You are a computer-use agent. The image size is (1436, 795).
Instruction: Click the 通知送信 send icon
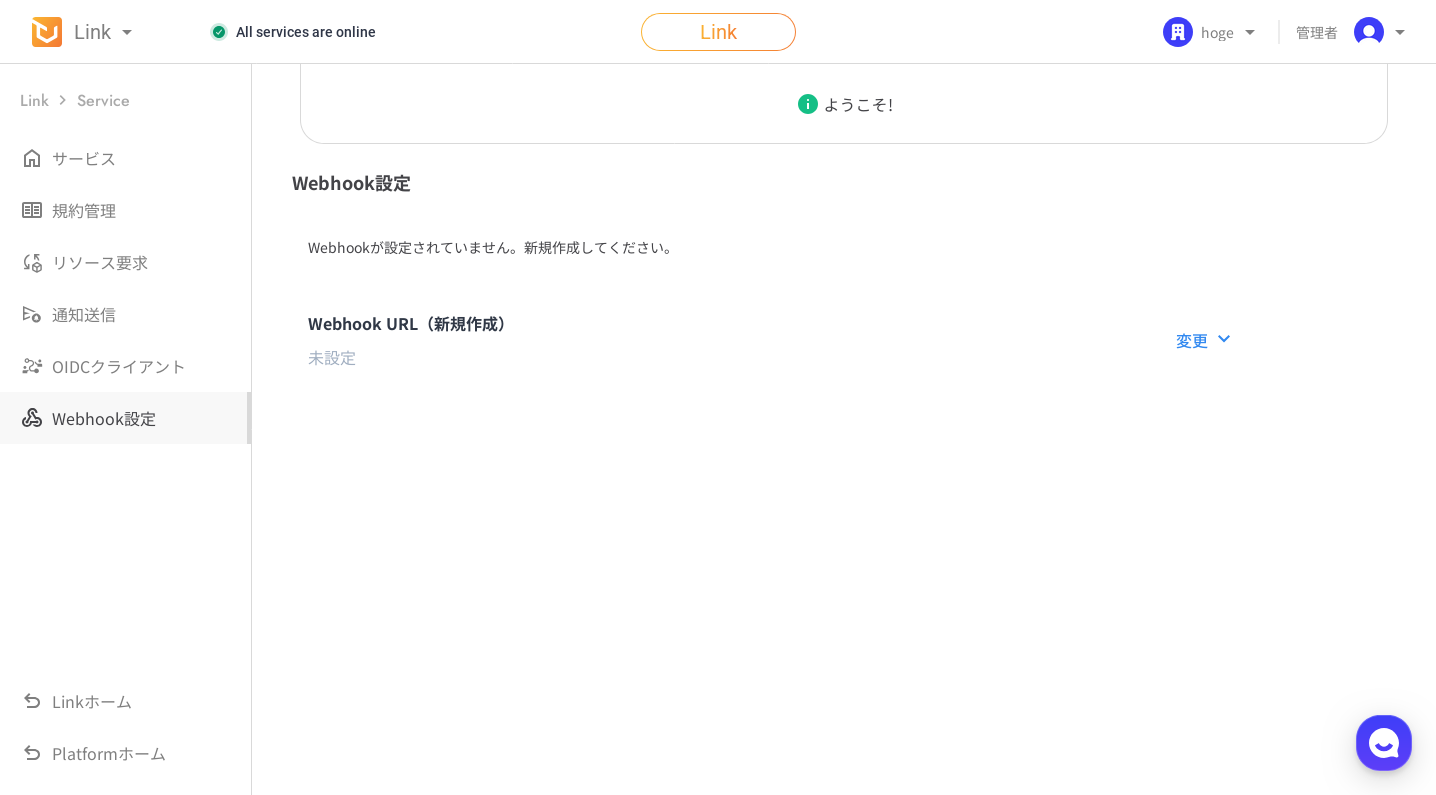pos(32,314)
